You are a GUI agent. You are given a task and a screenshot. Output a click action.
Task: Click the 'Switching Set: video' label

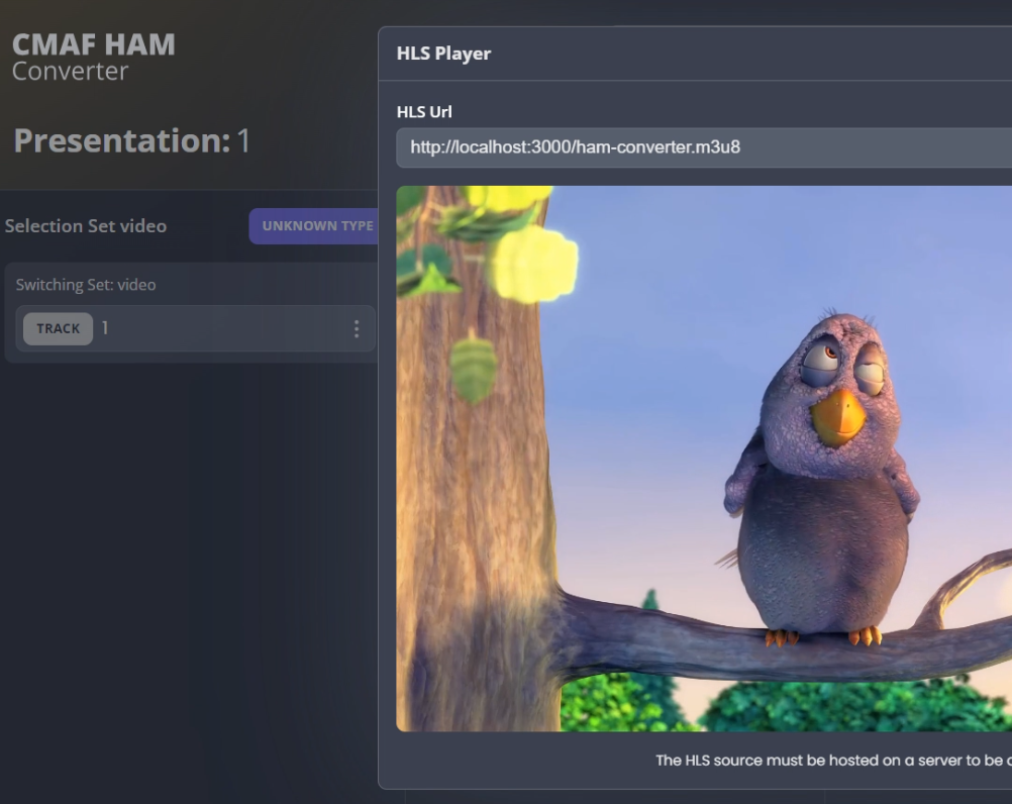click(86, 285)
